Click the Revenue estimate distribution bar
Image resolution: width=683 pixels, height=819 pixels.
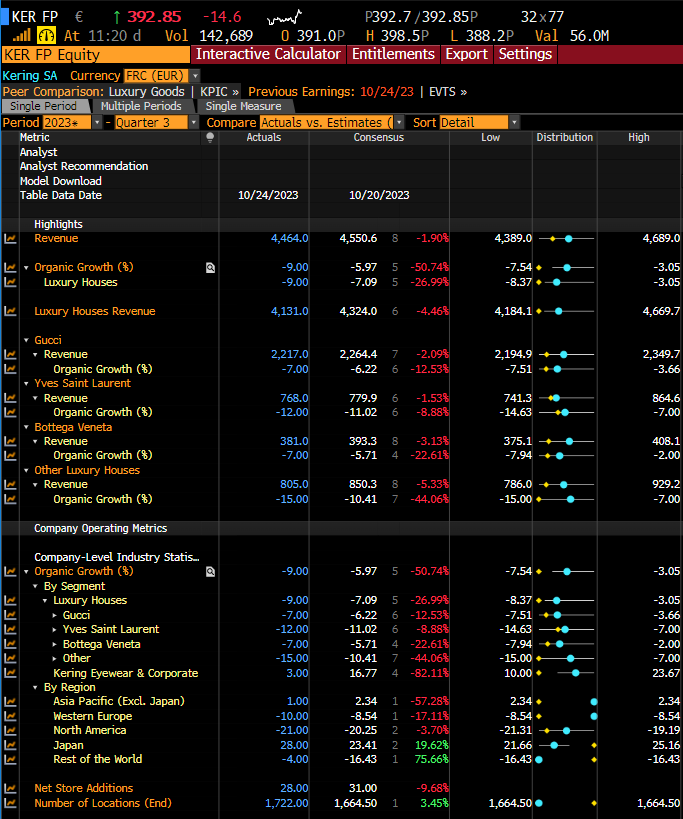tap(566, 239)
